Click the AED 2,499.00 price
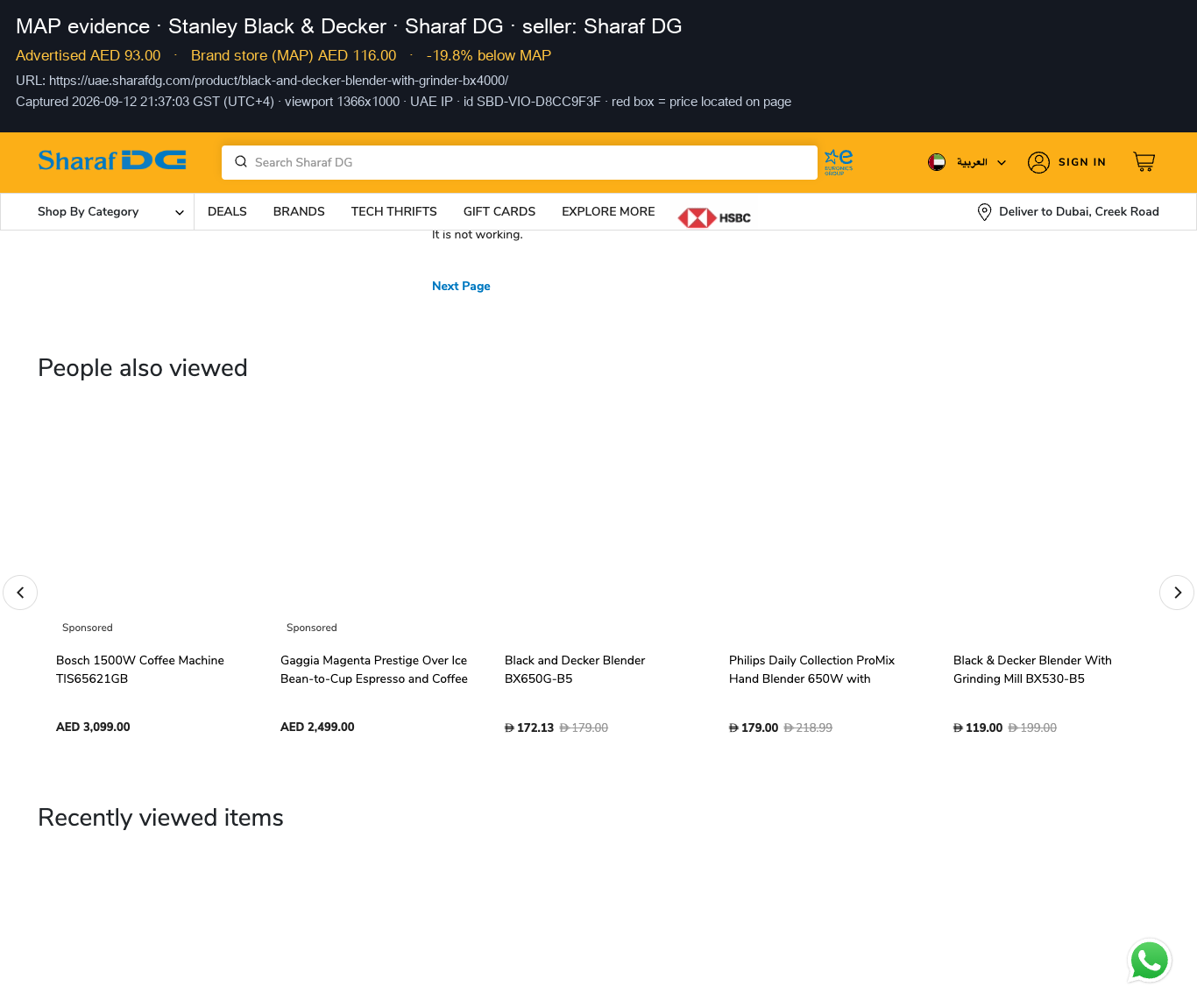 [317, 728]
